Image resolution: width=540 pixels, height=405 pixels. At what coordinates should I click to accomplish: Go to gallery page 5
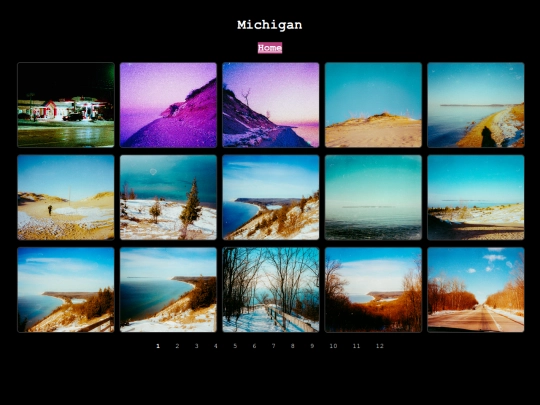[235, 346]
